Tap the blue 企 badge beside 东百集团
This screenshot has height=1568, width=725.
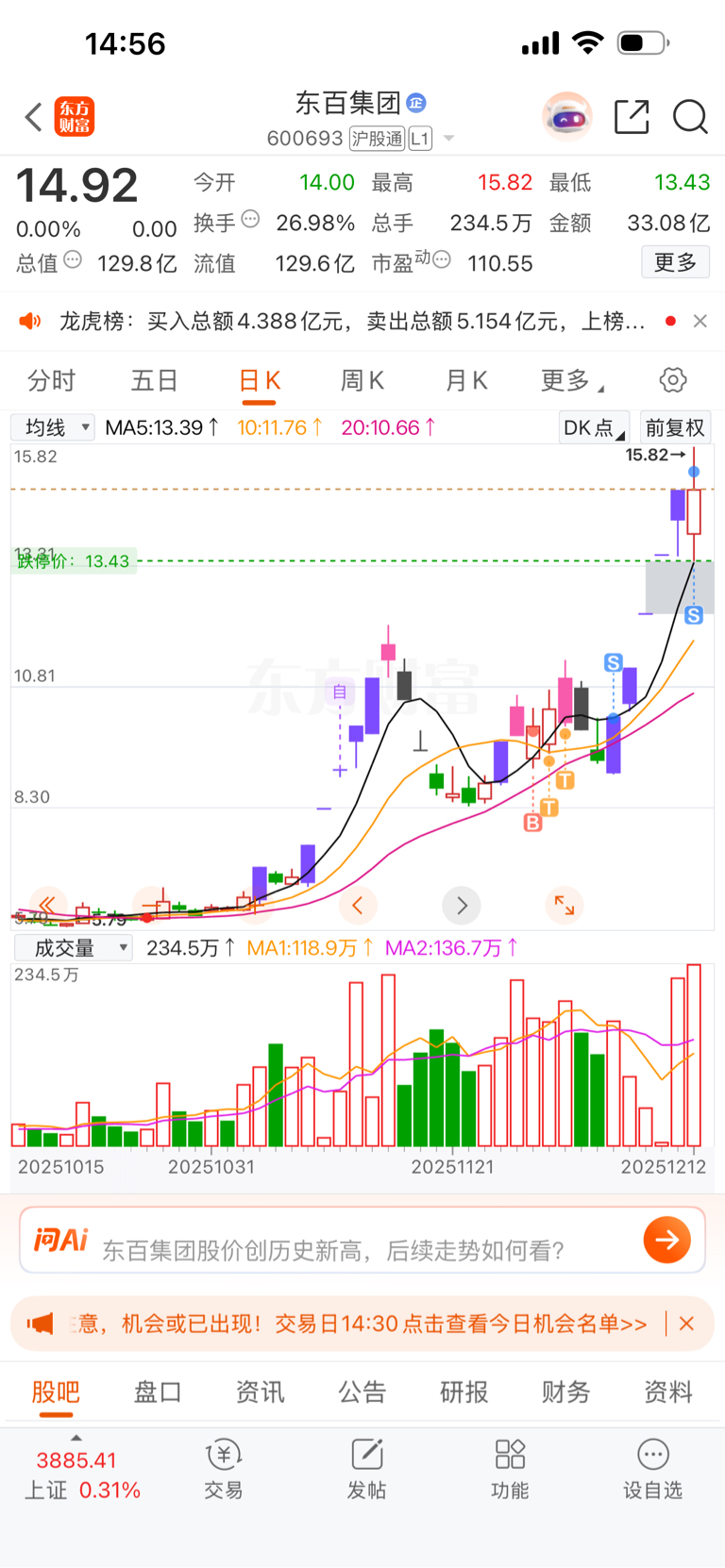(416, 103)
